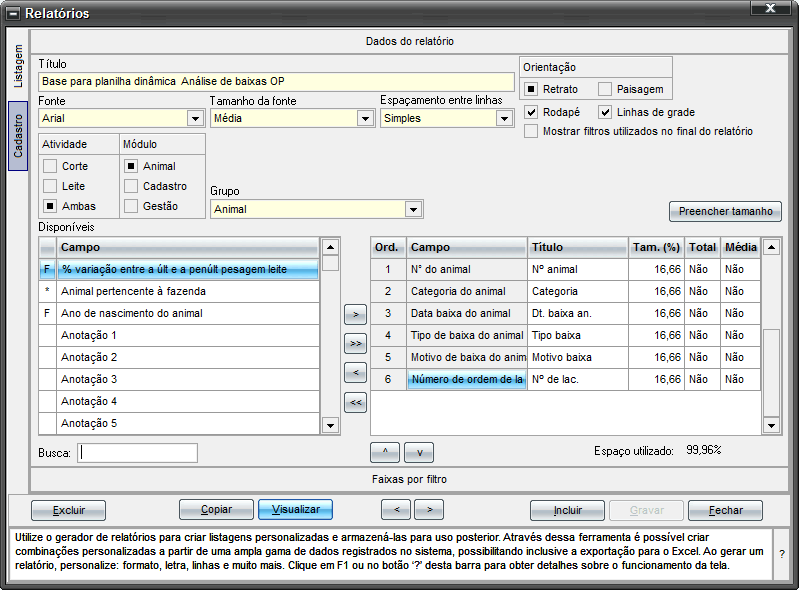
Task: Click Preencher tamanho button
Action: tap(725, 211)
